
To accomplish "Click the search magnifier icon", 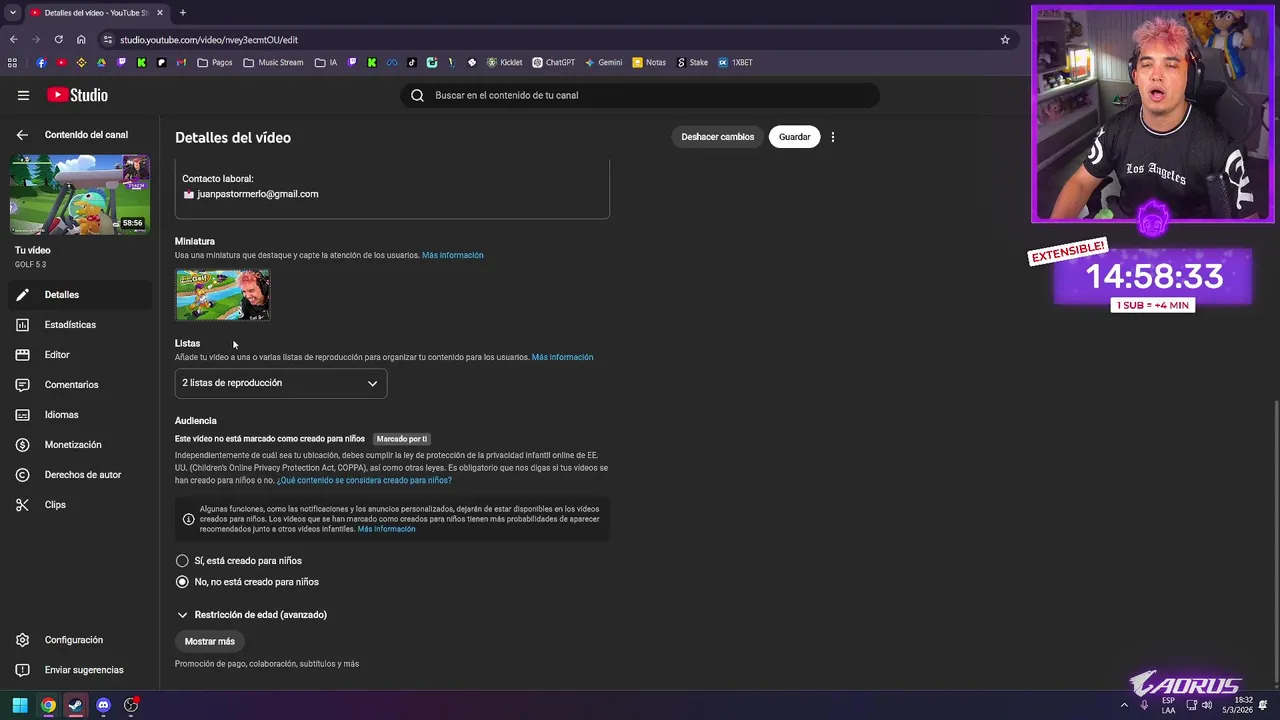I will tap(417, 95).
